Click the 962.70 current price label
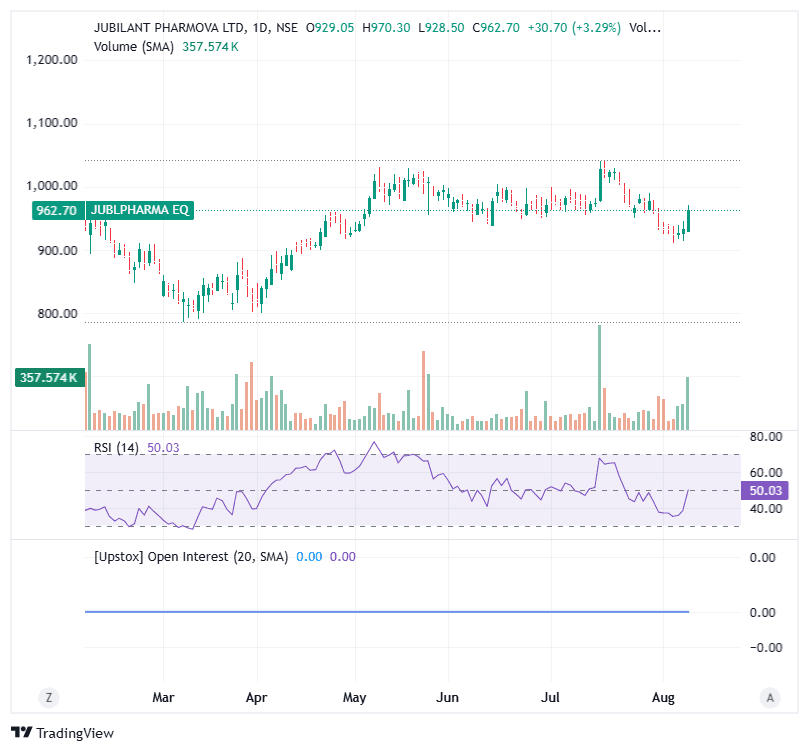The width and height of the screenshot is (809, 752). coord(57,210)
